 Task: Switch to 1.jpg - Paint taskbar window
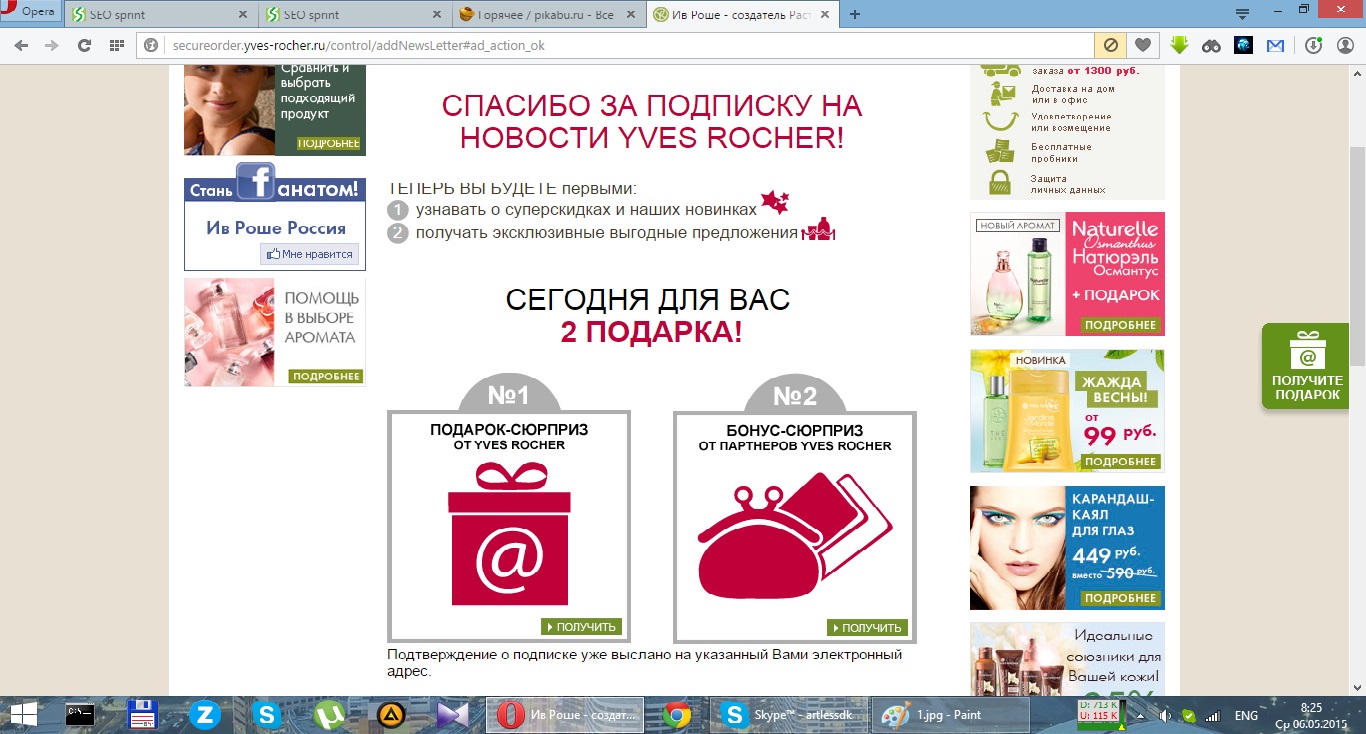pyautogui.click(x=948, y=715)
